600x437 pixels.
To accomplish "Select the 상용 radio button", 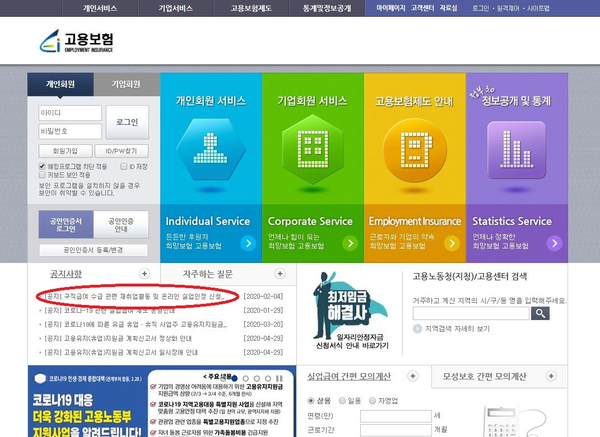I will (x=311, y=401).
